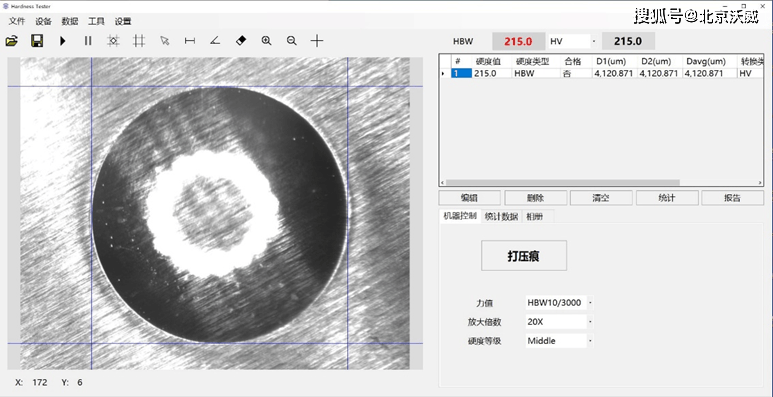Click the D2(um) 4,120.871 cell

click(x=659, y=73)
